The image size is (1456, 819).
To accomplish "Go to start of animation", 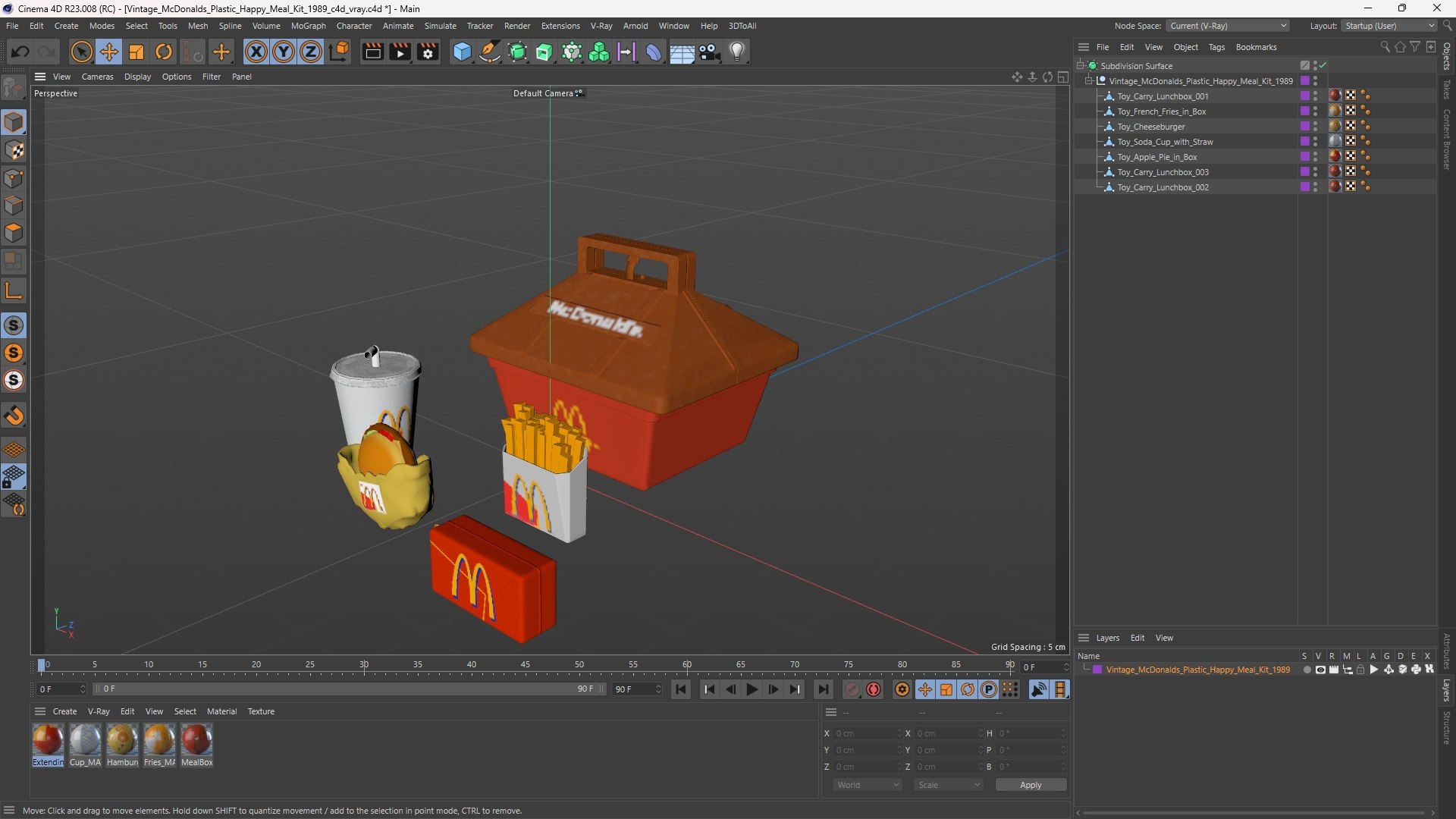I will click(x=681, y=689).
